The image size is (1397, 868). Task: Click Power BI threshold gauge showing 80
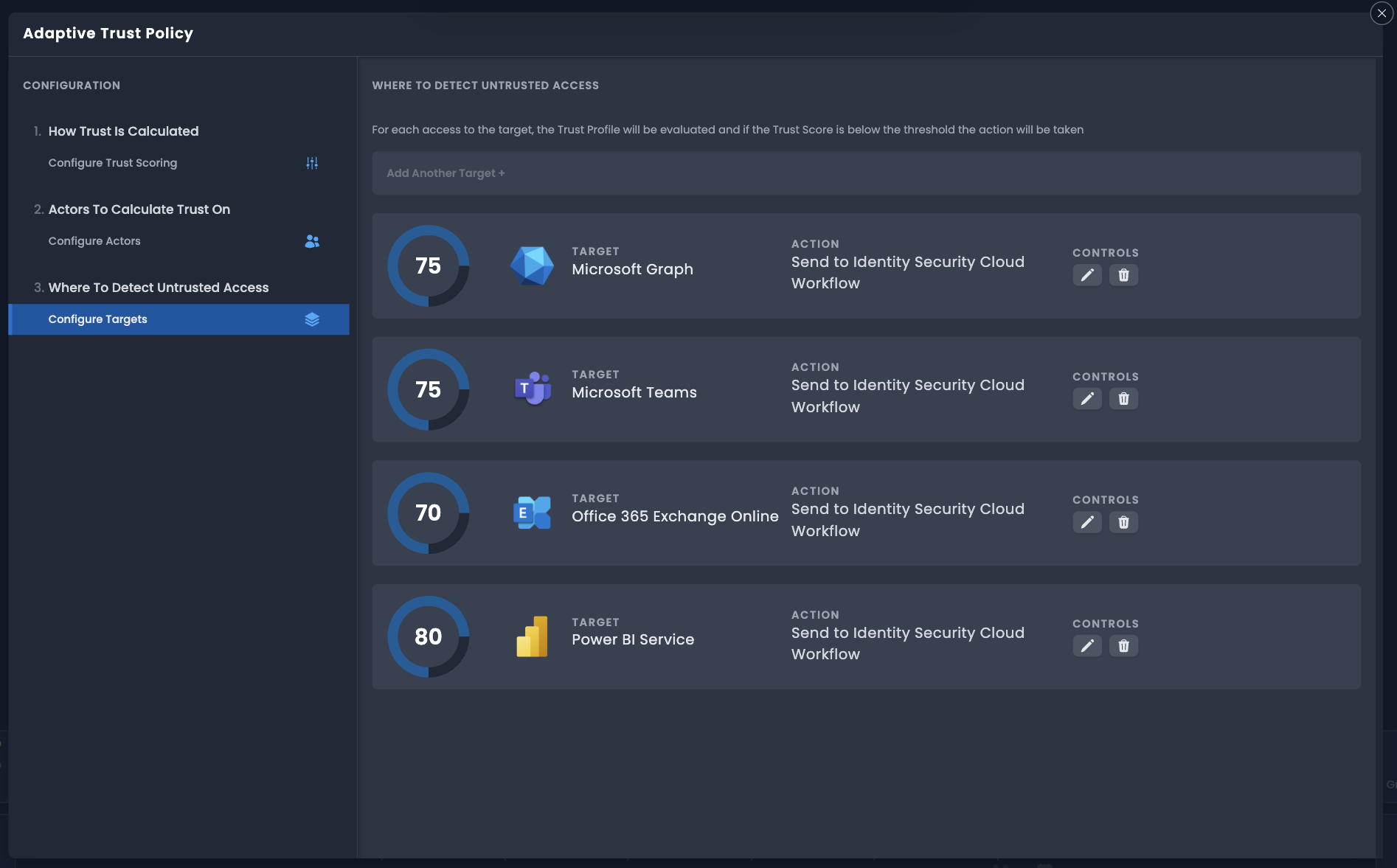429,636
